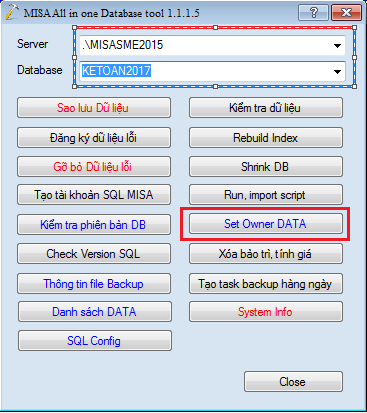Click Tạo tài khoản SQL MISA button

94,195
